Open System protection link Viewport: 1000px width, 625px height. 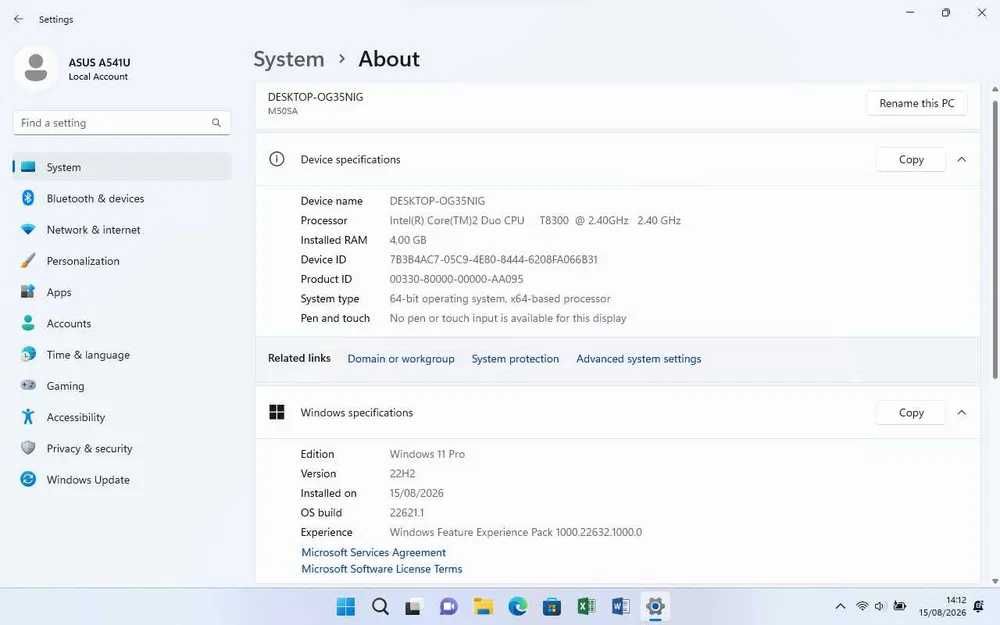click(515, 358)
